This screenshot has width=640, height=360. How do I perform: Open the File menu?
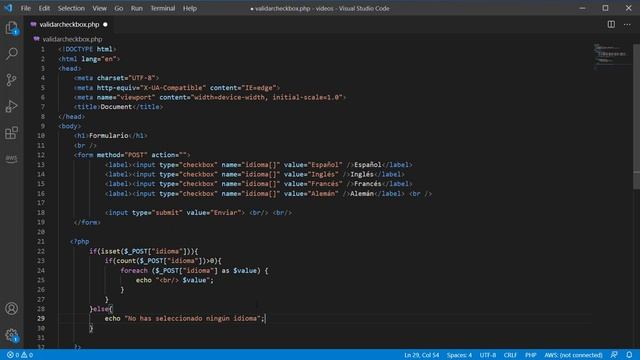(26, 8)
